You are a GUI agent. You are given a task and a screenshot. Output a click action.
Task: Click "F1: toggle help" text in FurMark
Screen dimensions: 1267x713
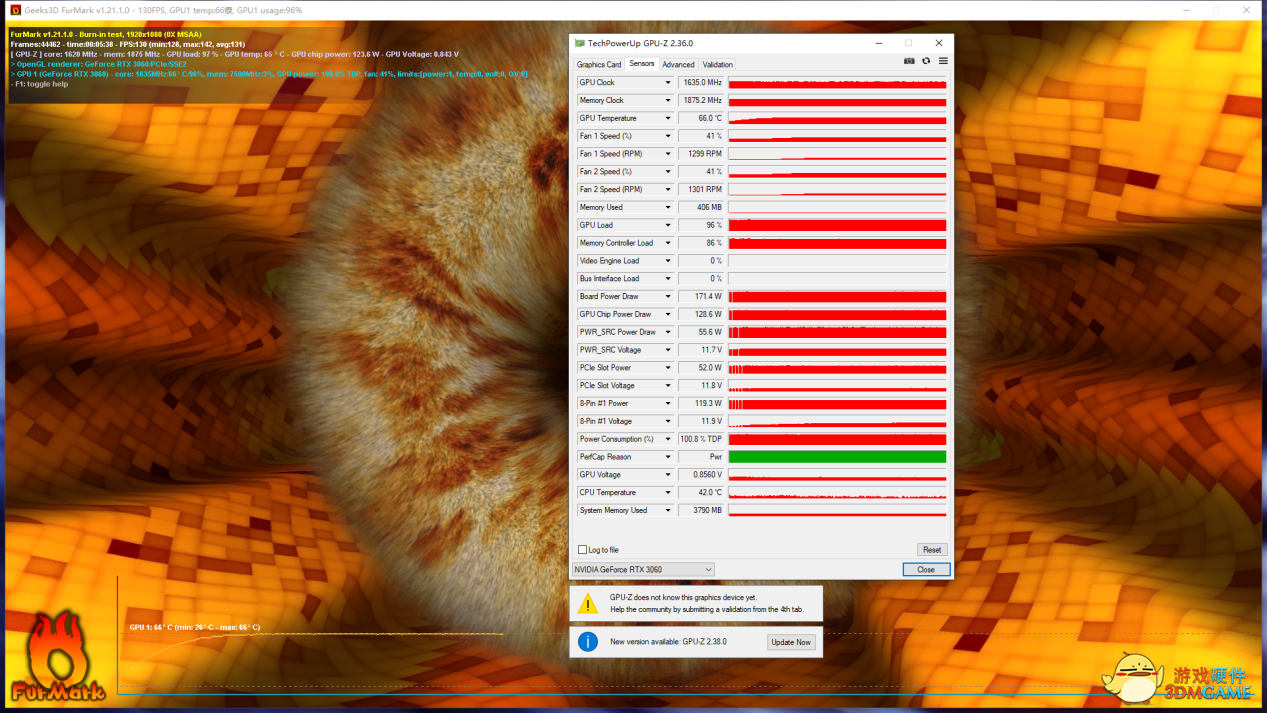[x=40, y=84]
